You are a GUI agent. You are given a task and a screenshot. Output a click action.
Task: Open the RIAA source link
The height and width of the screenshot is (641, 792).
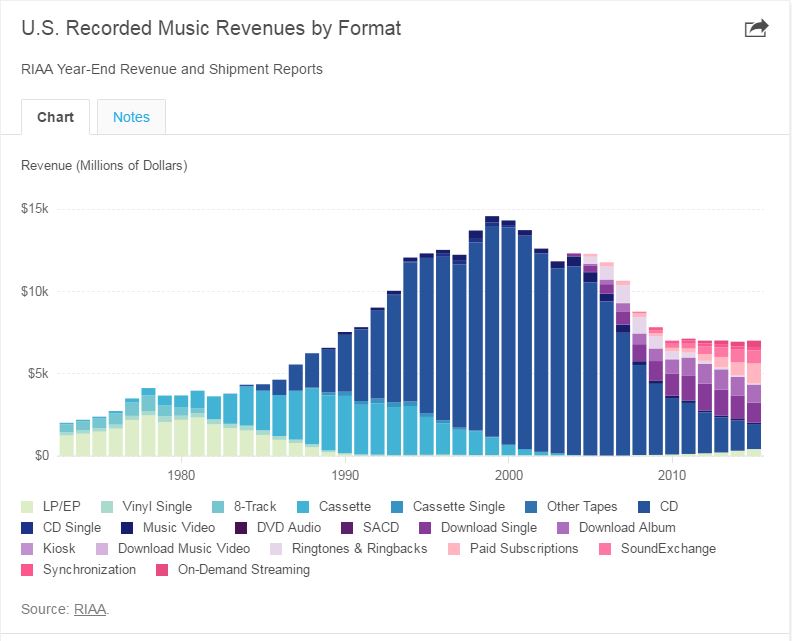(x=90, y=608)
